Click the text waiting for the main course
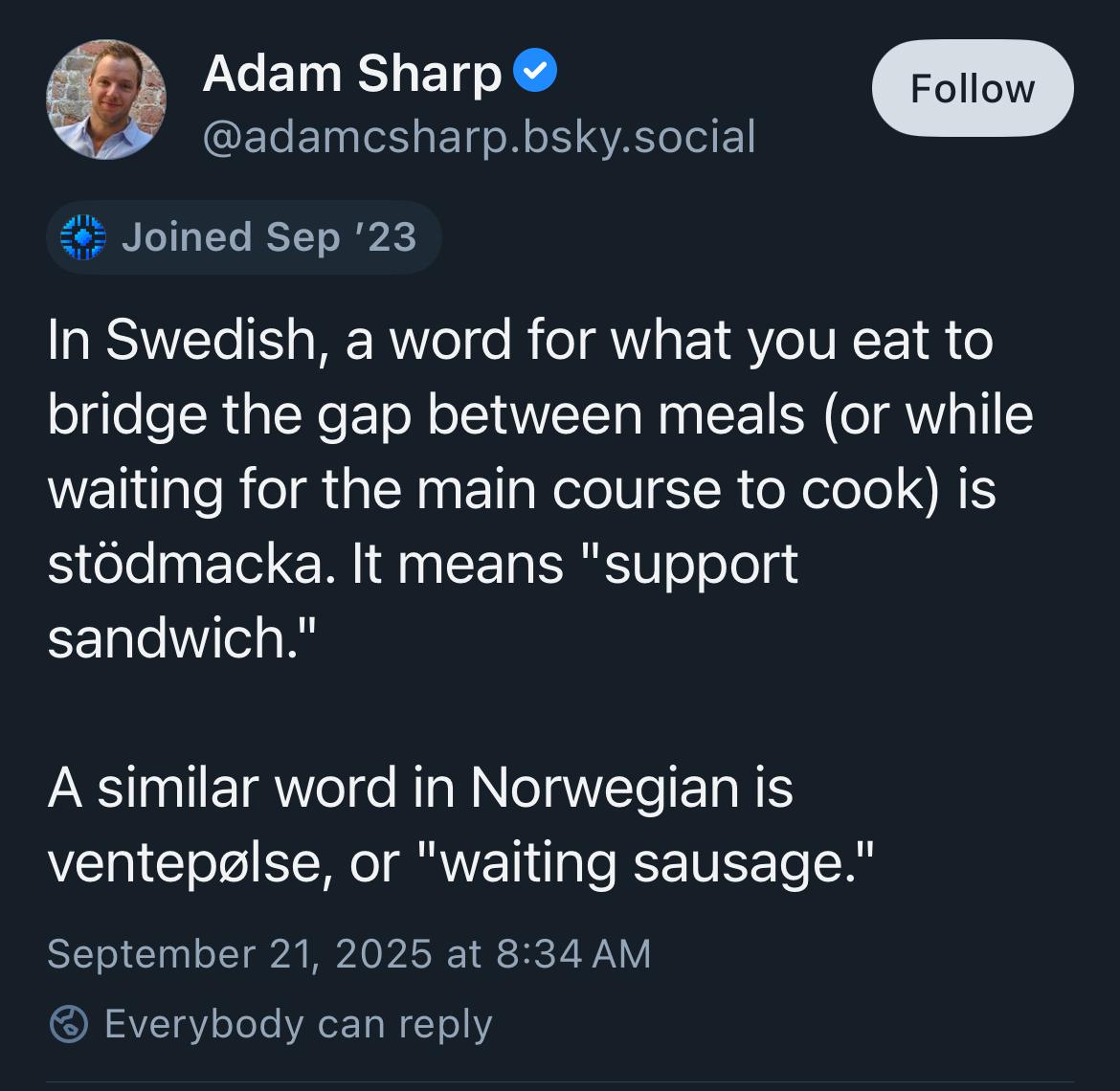This screenshot has width=1120, height=1091. [384, 489]
